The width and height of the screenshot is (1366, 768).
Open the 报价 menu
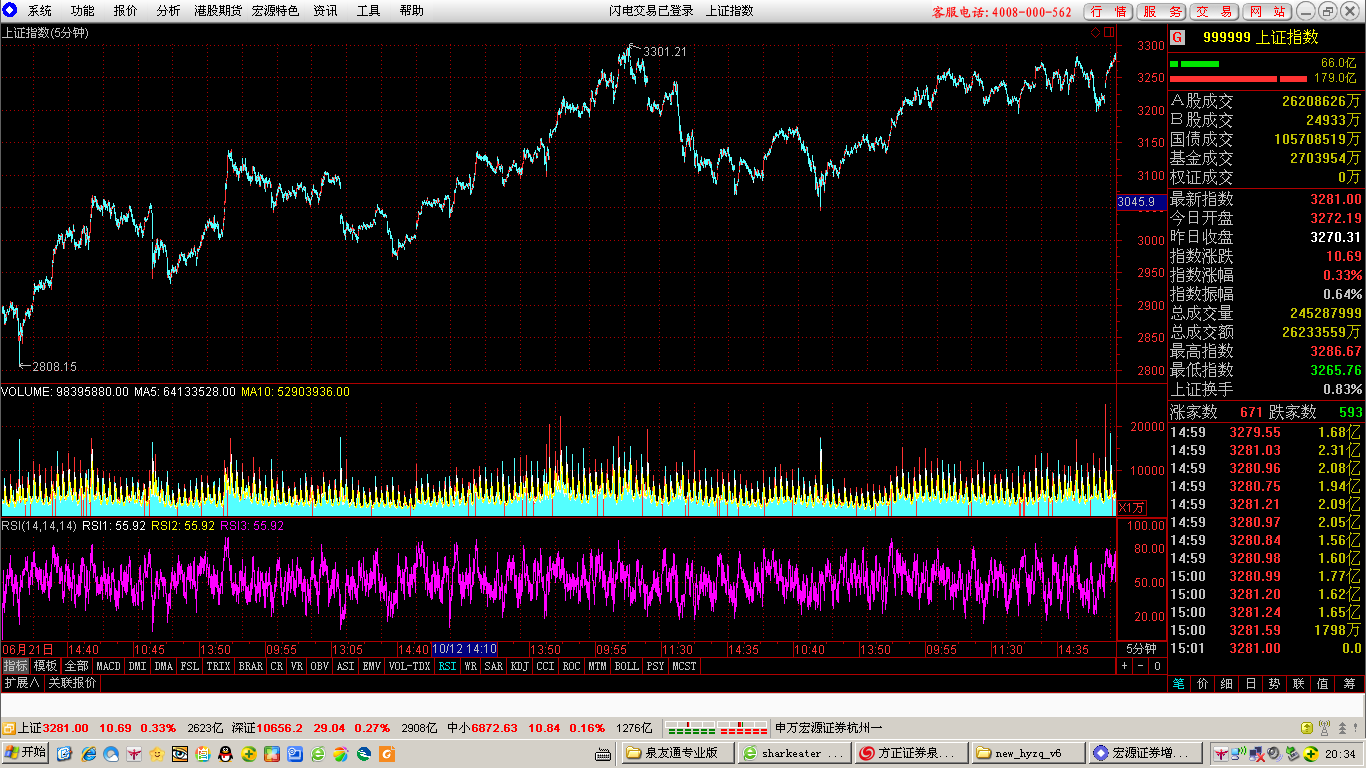pyautogui.click(x=126, y=11)
